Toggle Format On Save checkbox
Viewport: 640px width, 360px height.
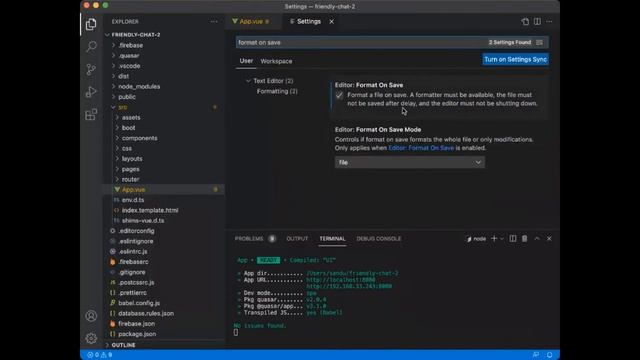pyautogui.click(x=339, y=95)
